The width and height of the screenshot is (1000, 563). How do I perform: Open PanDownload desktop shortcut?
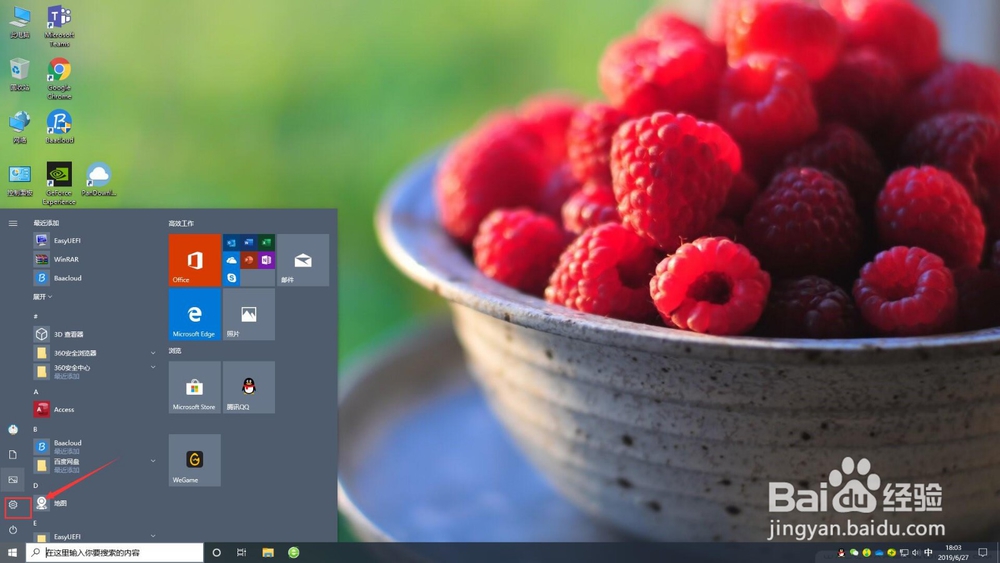click(x=98, y=180)
